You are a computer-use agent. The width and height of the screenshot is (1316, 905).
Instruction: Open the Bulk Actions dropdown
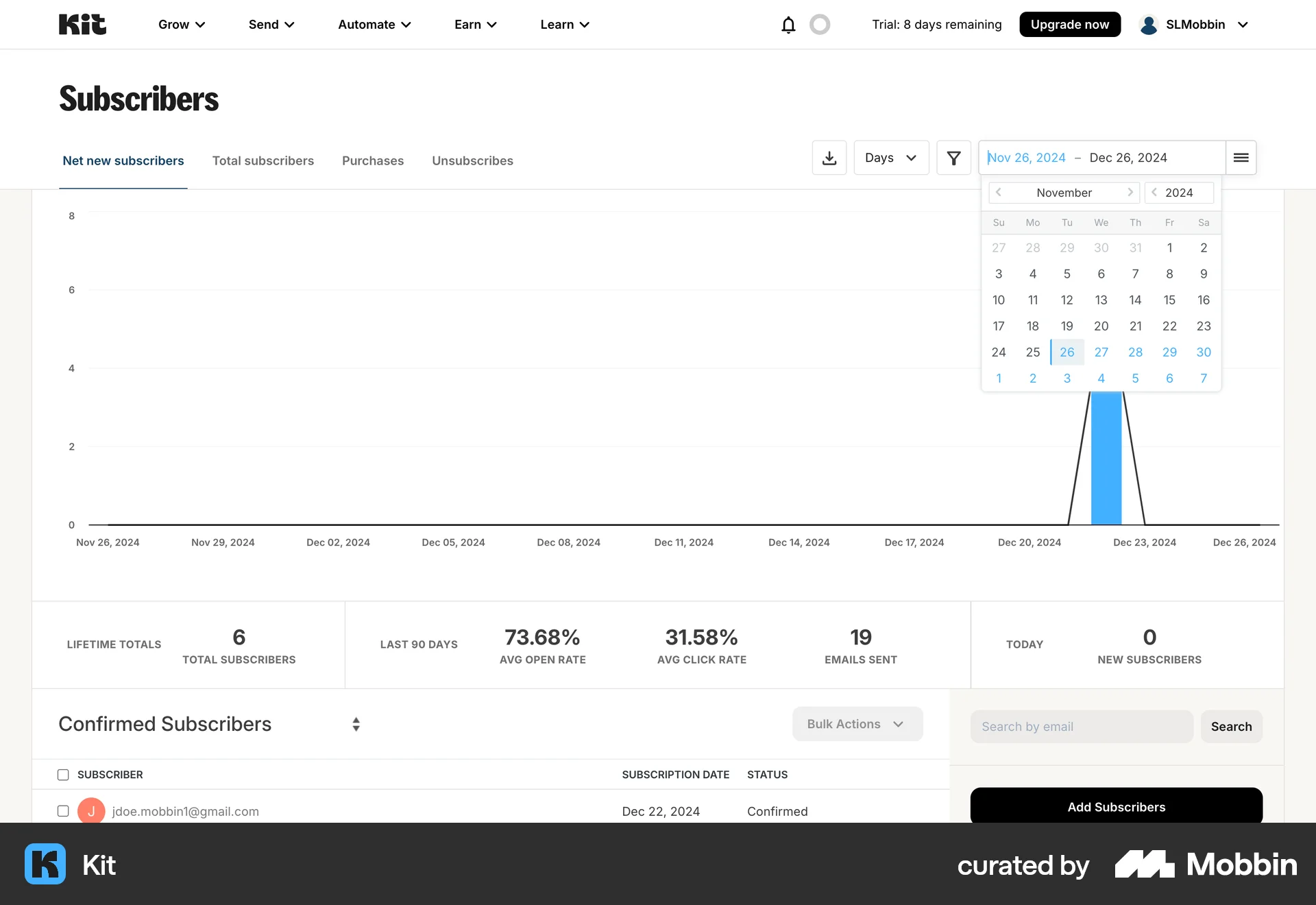click(857, 724)
